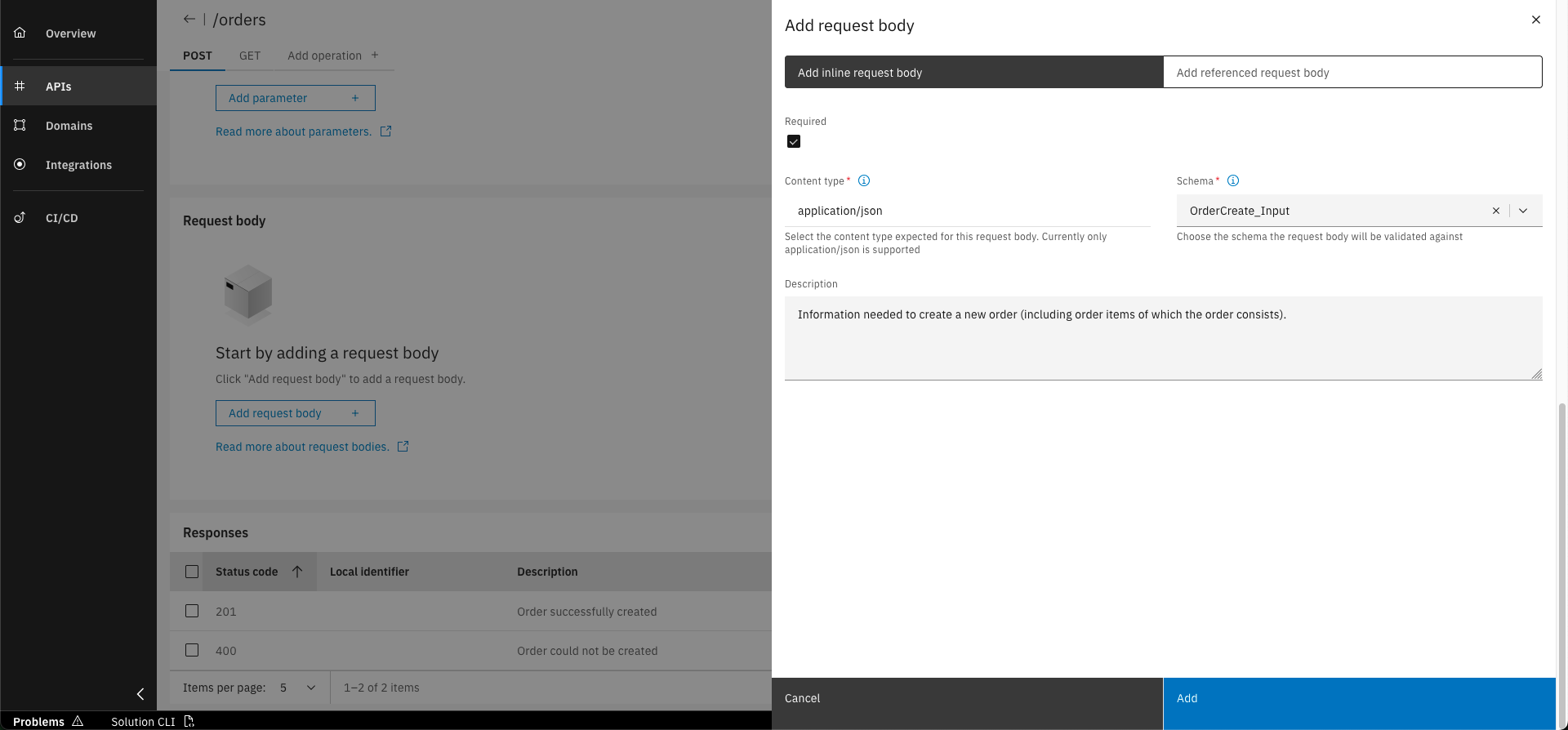Open the Integrations icon in sidebar
Image resolution: width=1568 pixels, height=730 pixels.
[x=20, y=164]
